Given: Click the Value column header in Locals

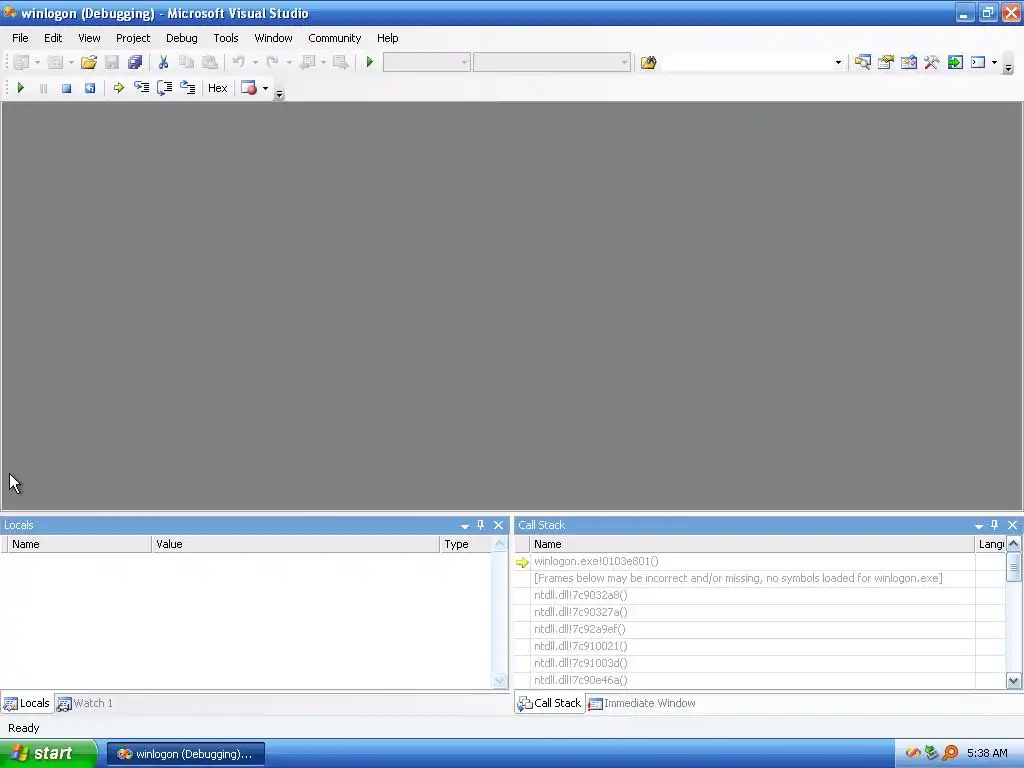Looking at the screenshot, I should pos(296,544).
